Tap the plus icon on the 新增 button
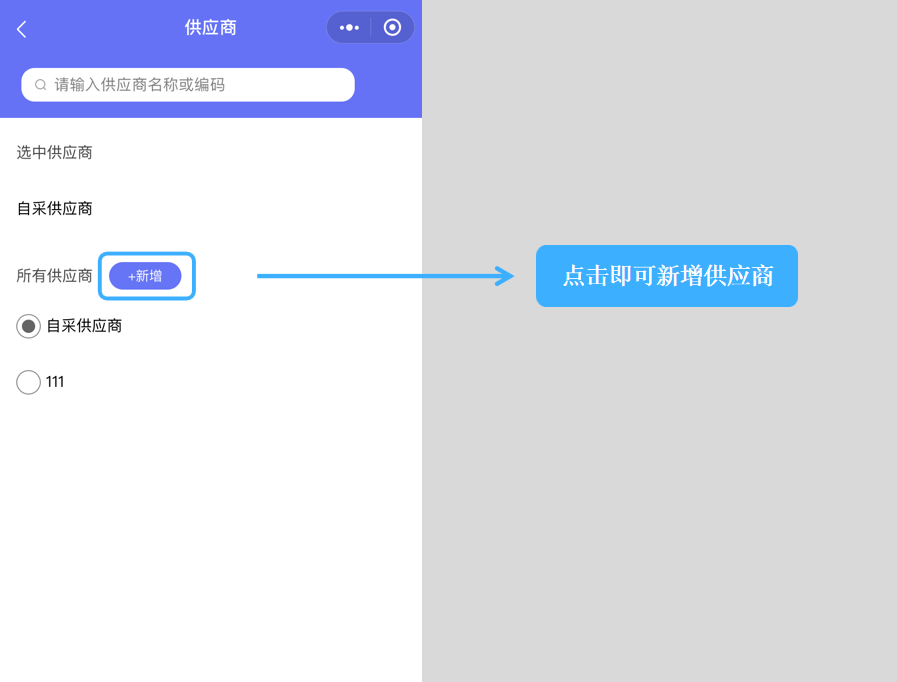897x682 pixels. (131, 276)
